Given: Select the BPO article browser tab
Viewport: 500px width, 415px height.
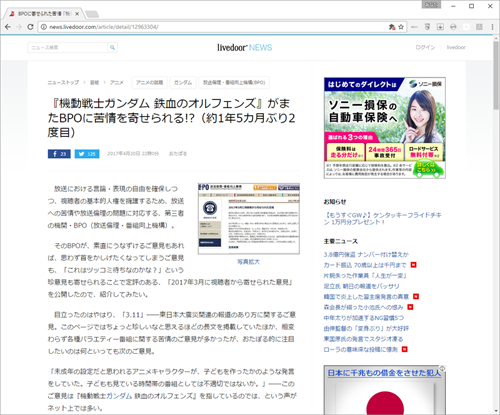Looking at the screenshot, I should (x=43, y=14).
